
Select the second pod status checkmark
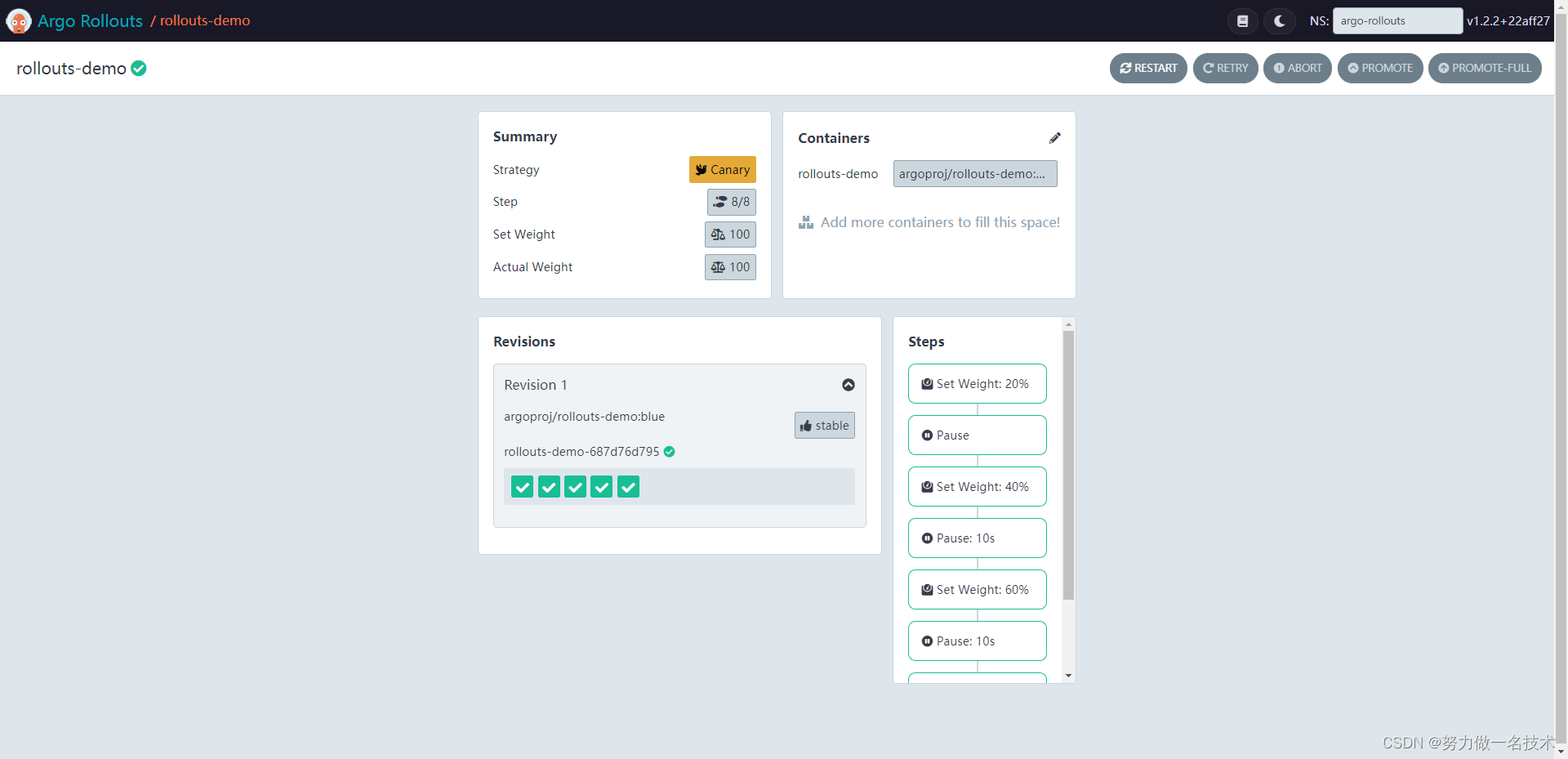point(549,487)
